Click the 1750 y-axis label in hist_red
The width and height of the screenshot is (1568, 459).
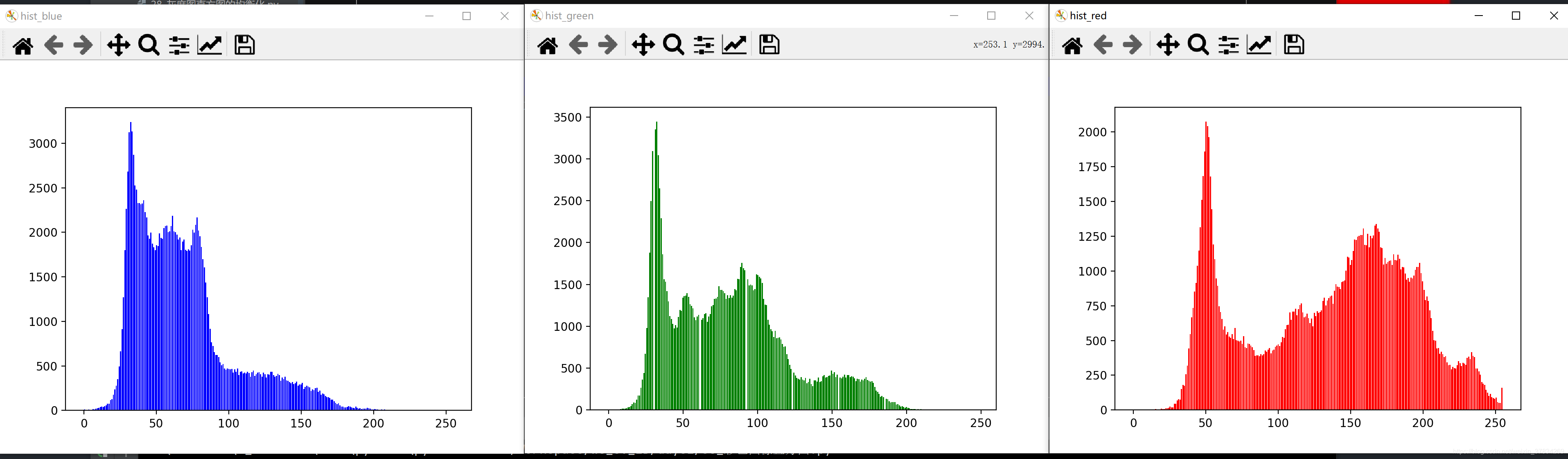click(x=1092, y=167)
